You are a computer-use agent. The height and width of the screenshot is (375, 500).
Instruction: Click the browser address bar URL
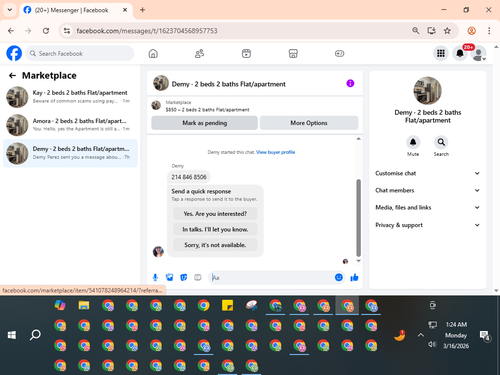point(147,31)
